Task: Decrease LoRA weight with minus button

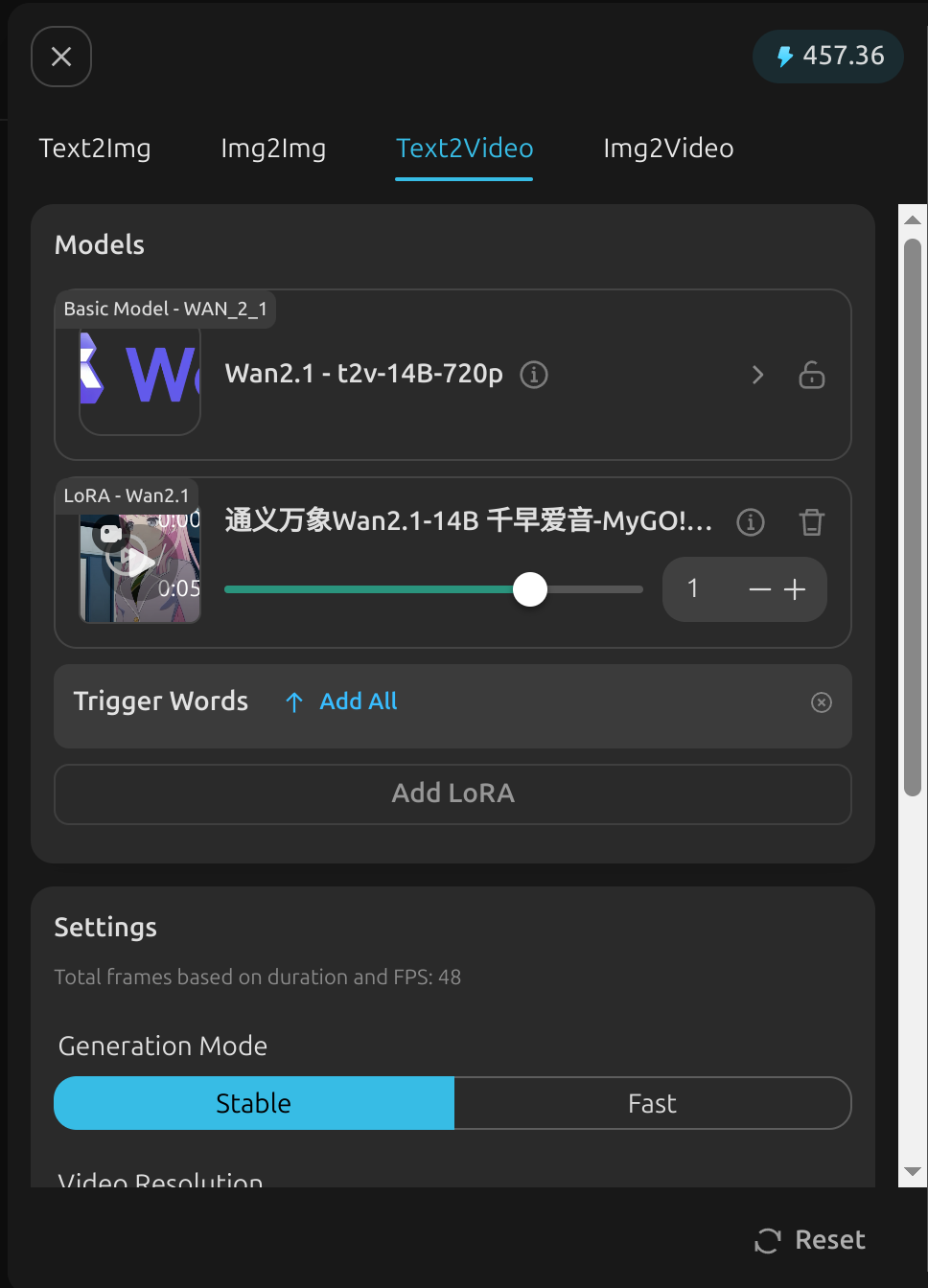Action: 760,589
